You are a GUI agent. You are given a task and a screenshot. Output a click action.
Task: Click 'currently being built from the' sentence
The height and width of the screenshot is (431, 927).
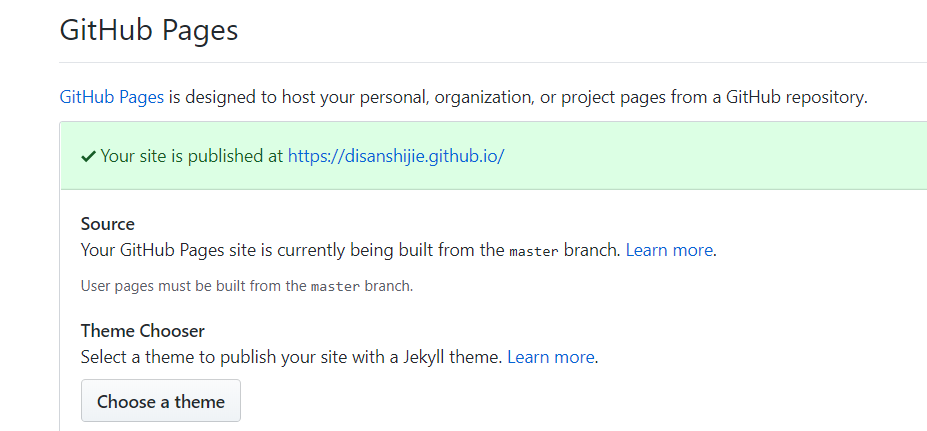point(351,250)
